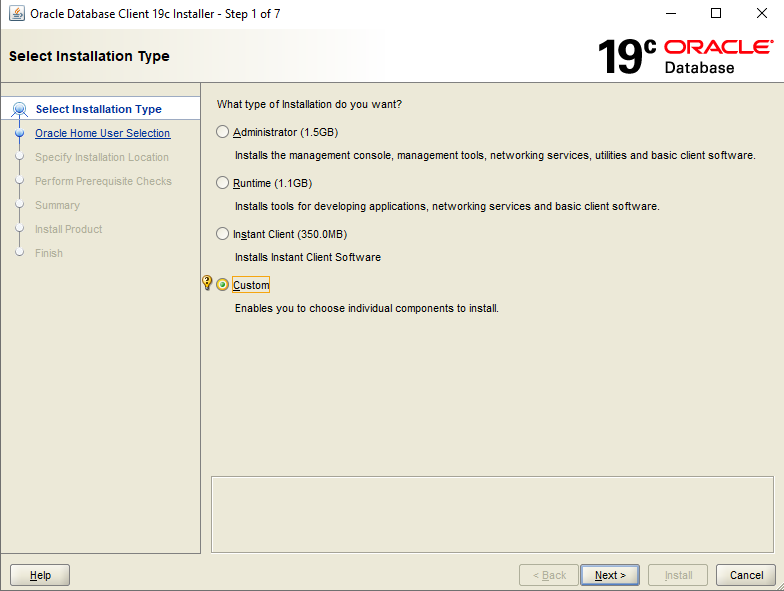Click 'Installs Instant Client Software' text
Screen dimensions: 784x591
click(x=308, y=257)
